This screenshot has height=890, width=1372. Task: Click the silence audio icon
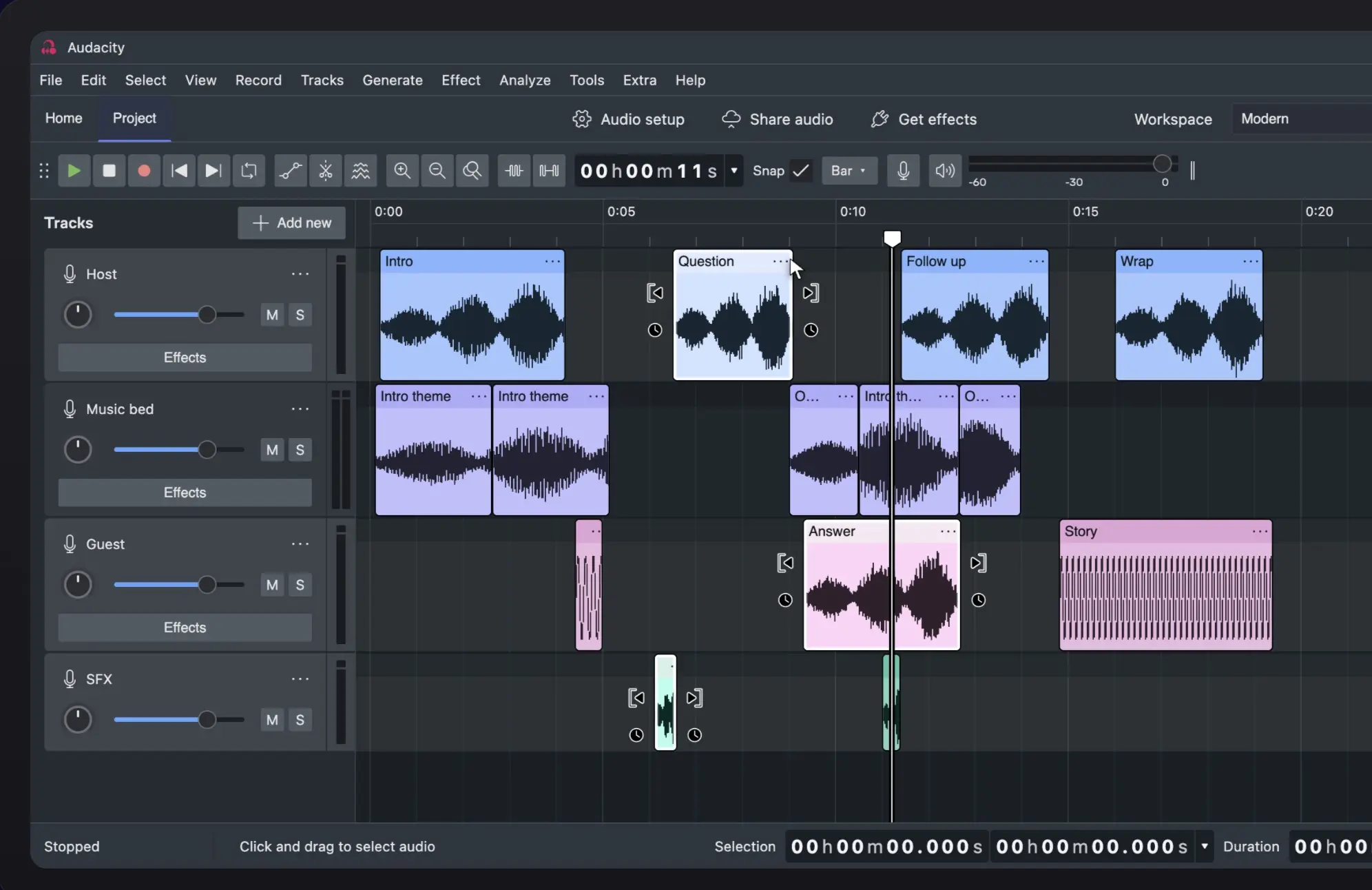pyautogui.click(x=549, y=171)
